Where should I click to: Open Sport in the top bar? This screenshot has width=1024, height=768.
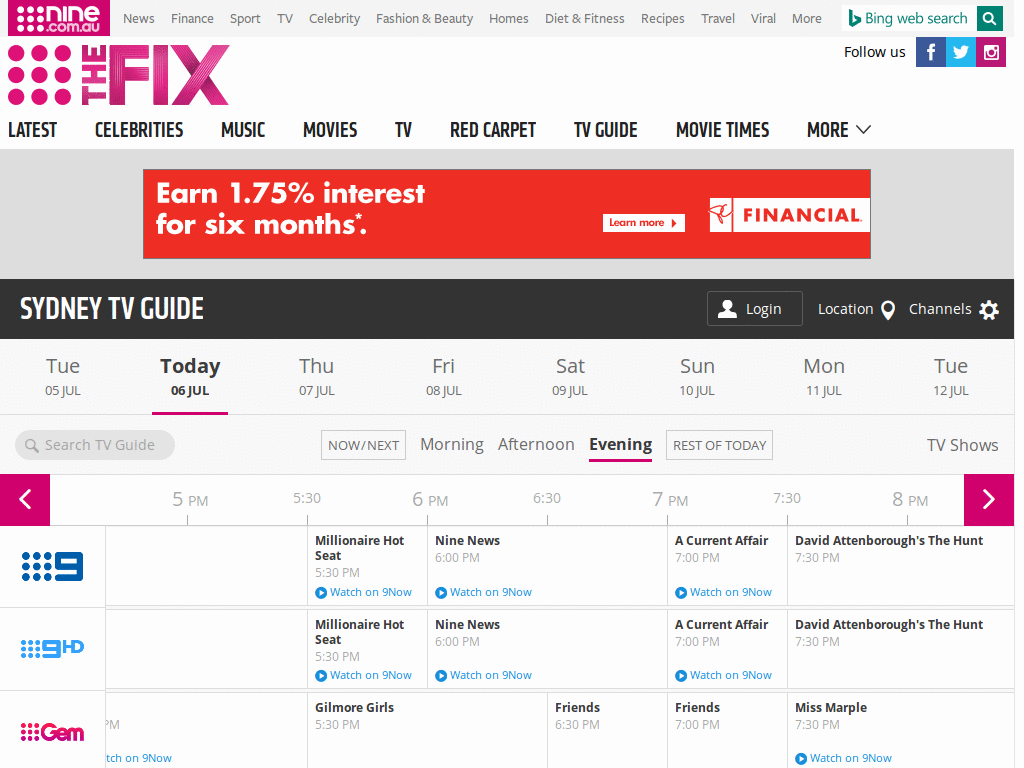[245, 18]
